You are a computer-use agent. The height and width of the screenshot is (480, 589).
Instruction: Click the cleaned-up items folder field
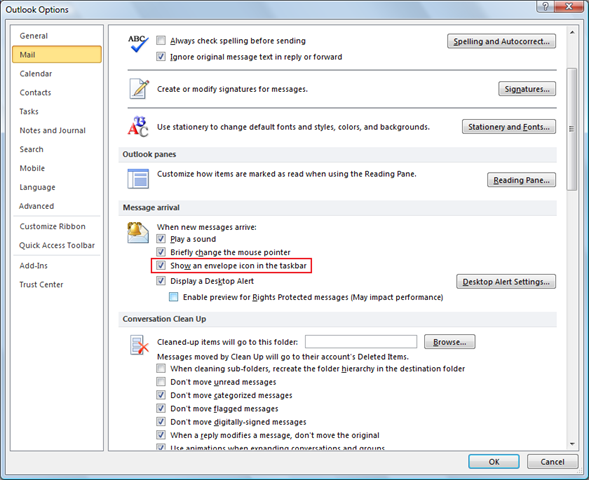(x=361, y=342)
